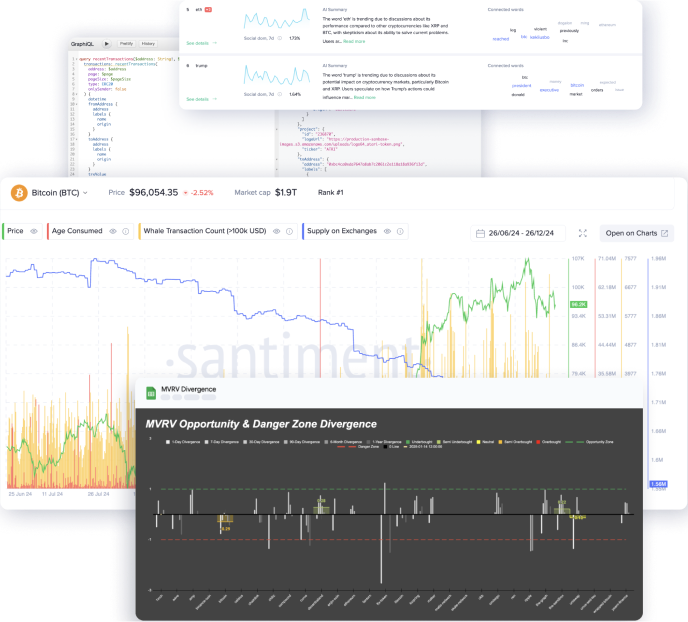Click the calendar icon in date range
The height and width of the screenshot is (622, 688).
coord(480,233)
